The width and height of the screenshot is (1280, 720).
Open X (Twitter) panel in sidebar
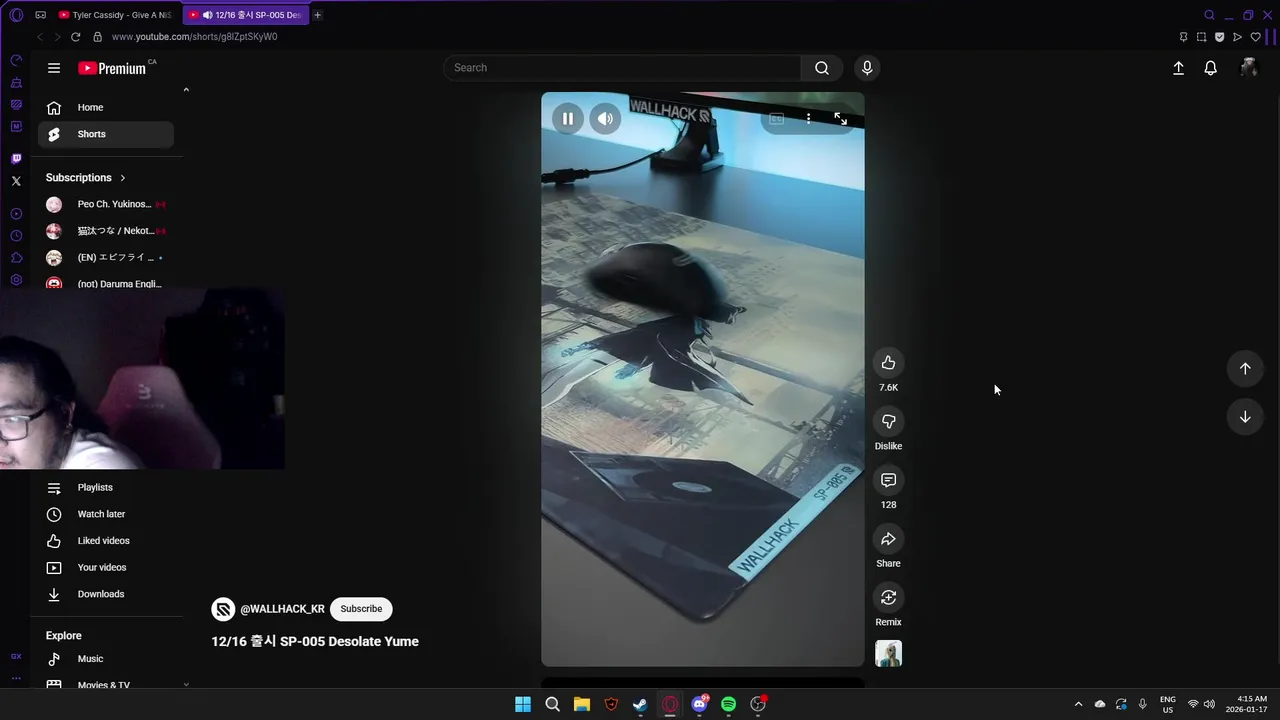coord(16,181)
